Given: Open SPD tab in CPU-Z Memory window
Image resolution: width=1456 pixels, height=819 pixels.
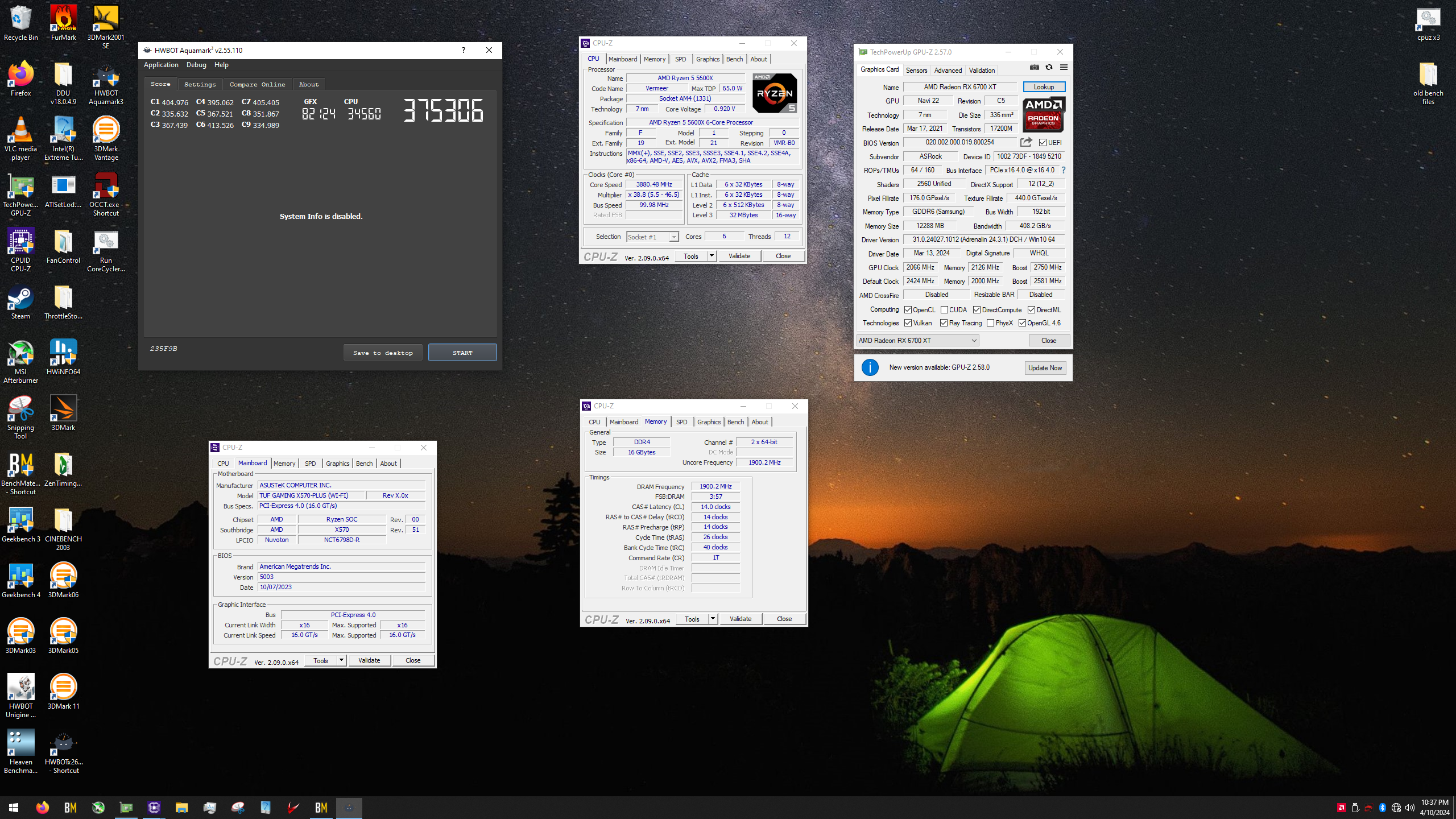Looking at the screenshot, I should [x=681, y=422].
